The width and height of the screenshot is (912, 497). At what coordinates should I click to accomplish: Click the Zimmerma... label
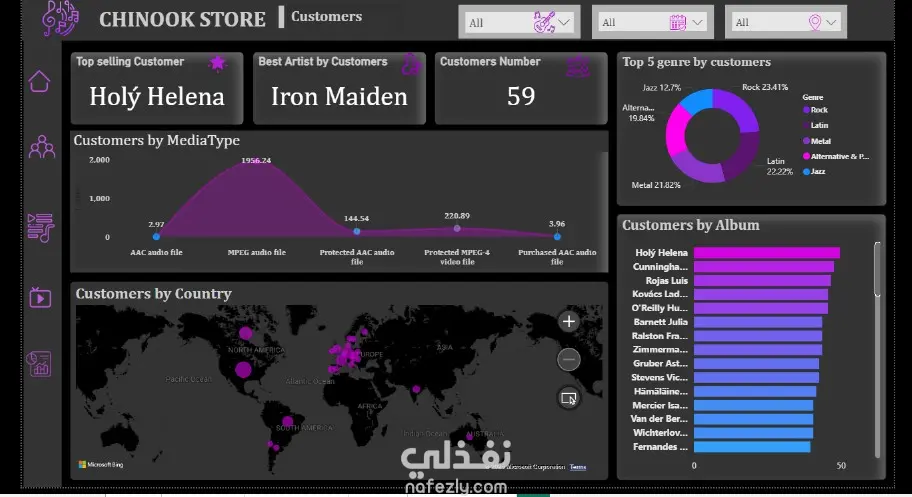click(660, 350)
